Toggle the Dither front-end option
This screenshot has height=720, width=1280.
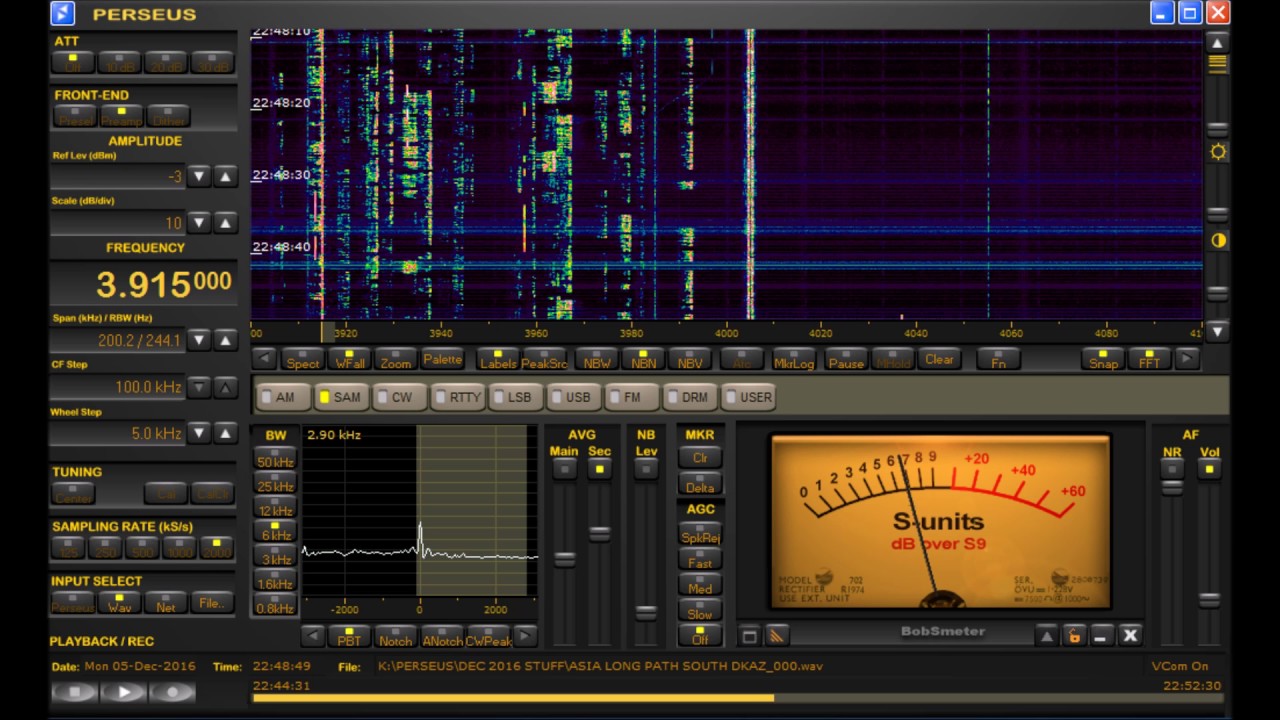(169, 117)
